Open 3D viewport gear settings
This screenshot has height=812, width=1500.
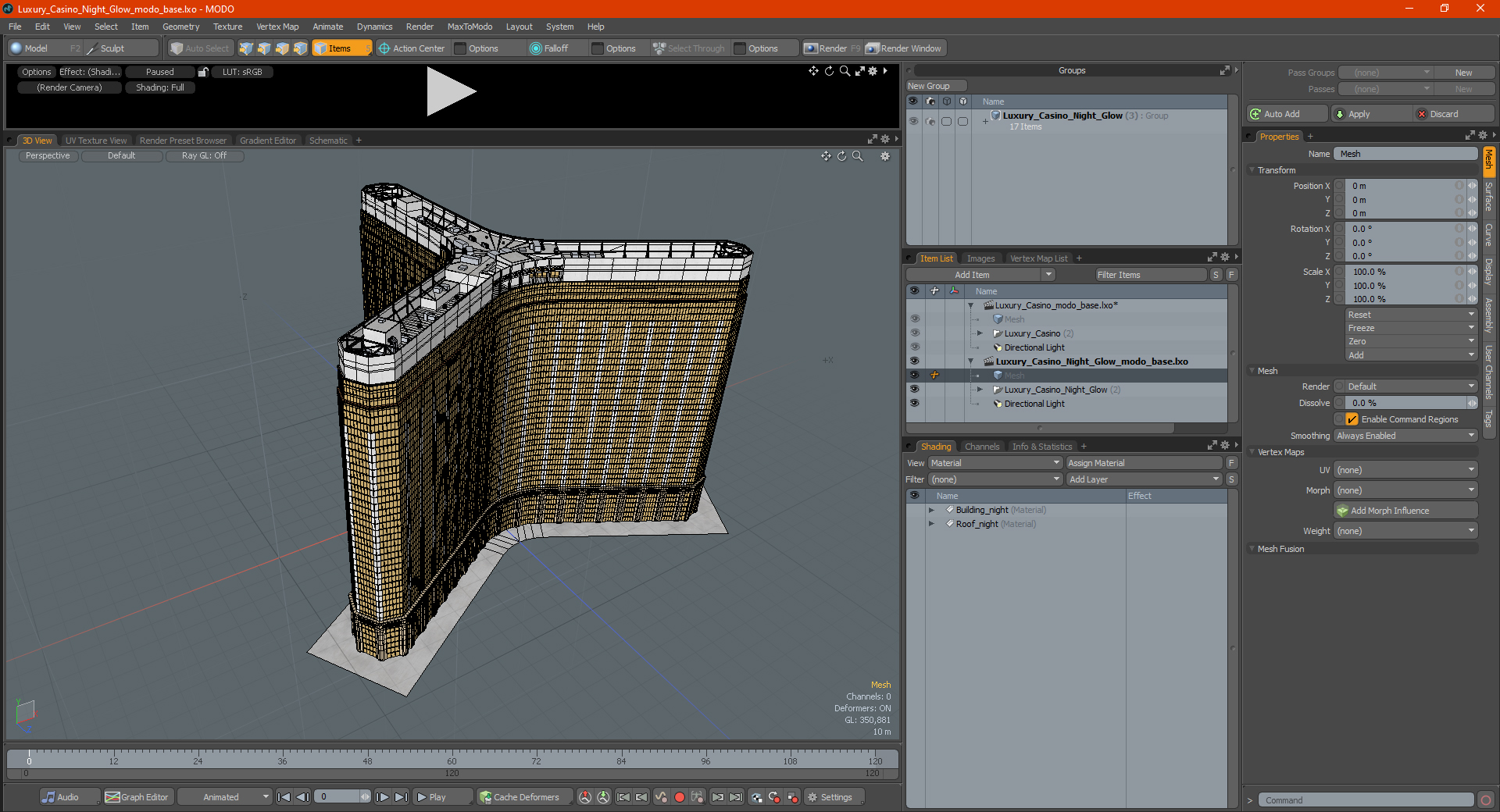[885, 156]
